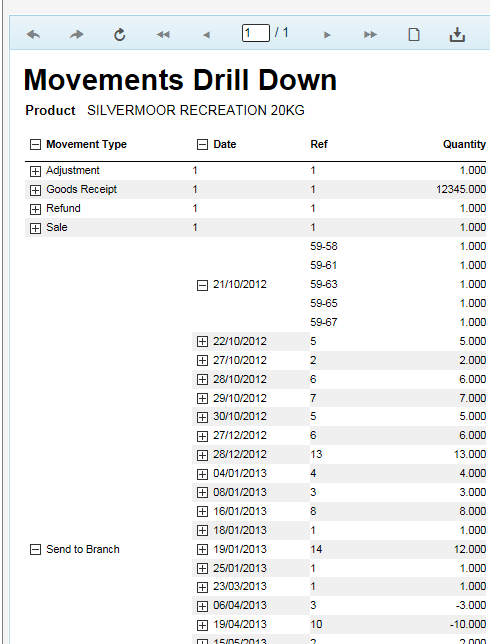Click the Ref column header
492x644 pixels.
pyautogui.click(x=319, y=144)
